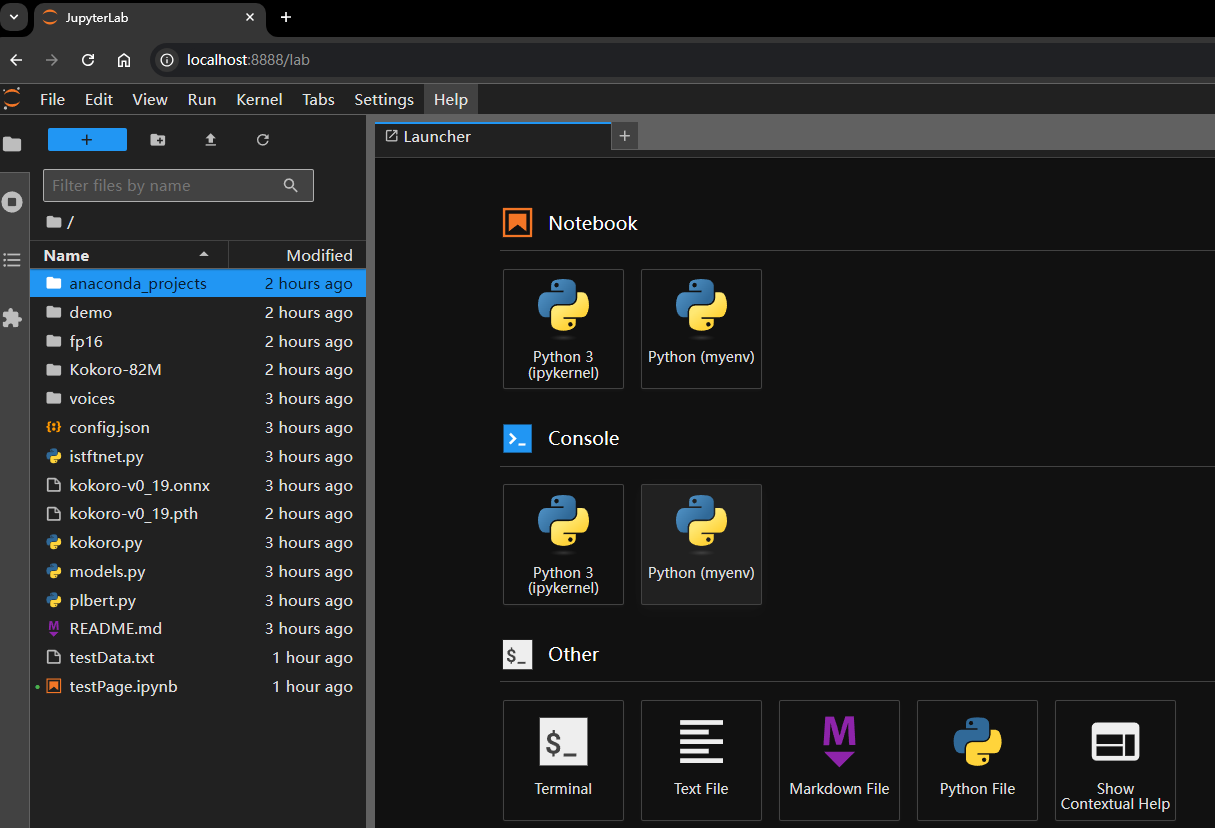Toggle the File Browser sidebar folder icon
The height and width of the screenshot is (828, 1215).
[x=12, y=144]
